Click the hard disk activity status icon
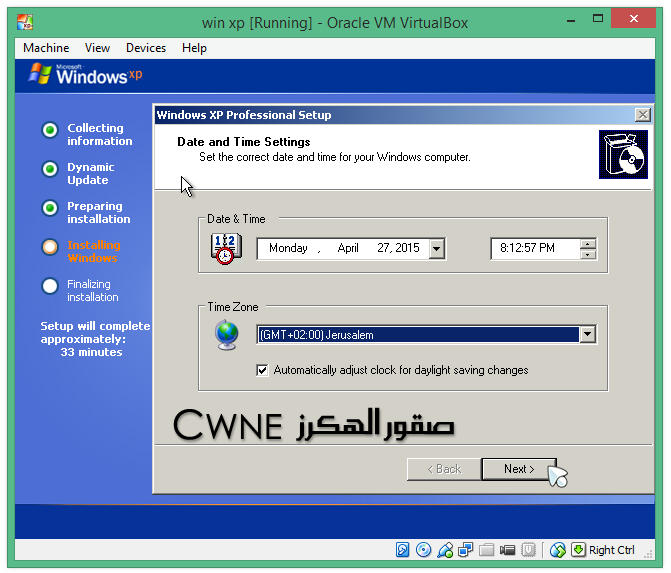This screenshot has width=671, height=573. click(402, 549)
